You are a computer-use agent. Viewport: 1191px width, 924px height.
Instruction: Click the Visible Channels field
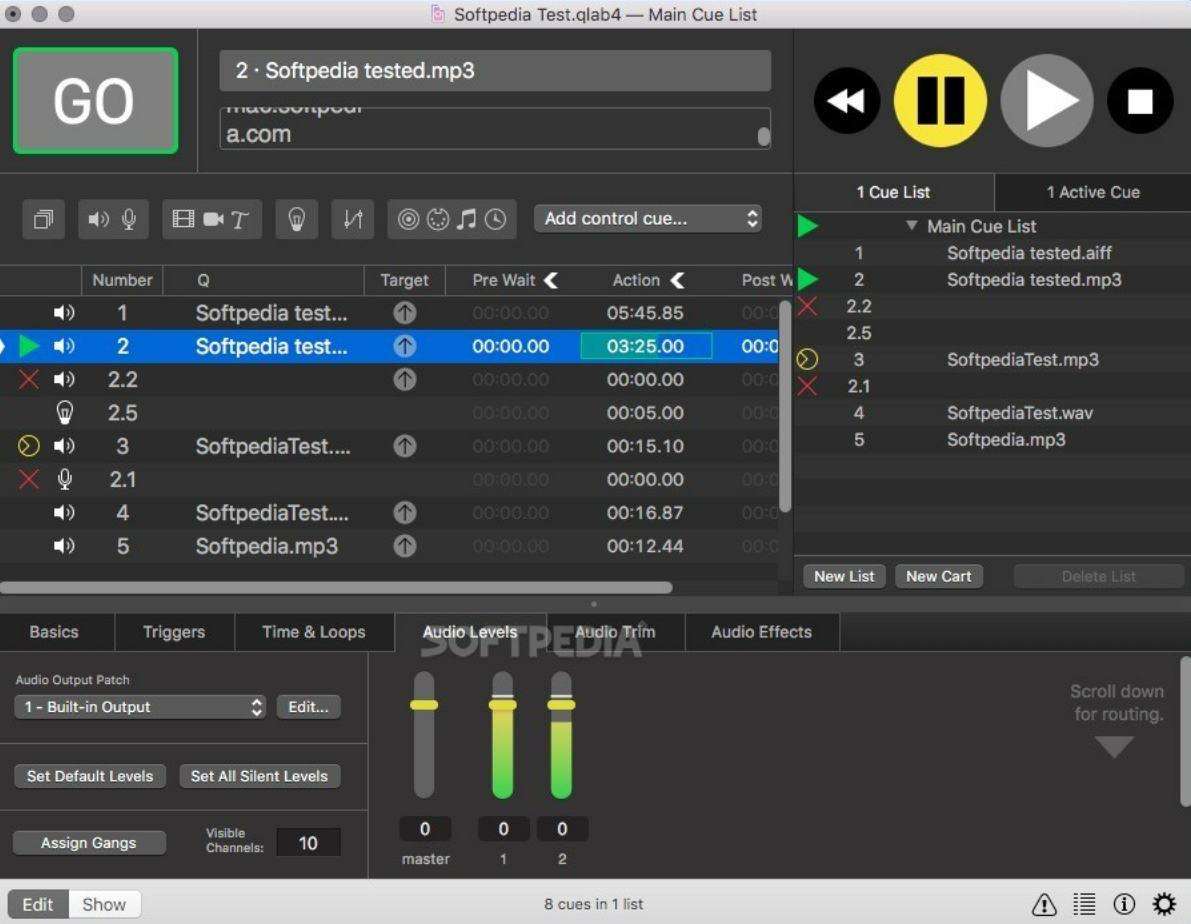(308, 843)
